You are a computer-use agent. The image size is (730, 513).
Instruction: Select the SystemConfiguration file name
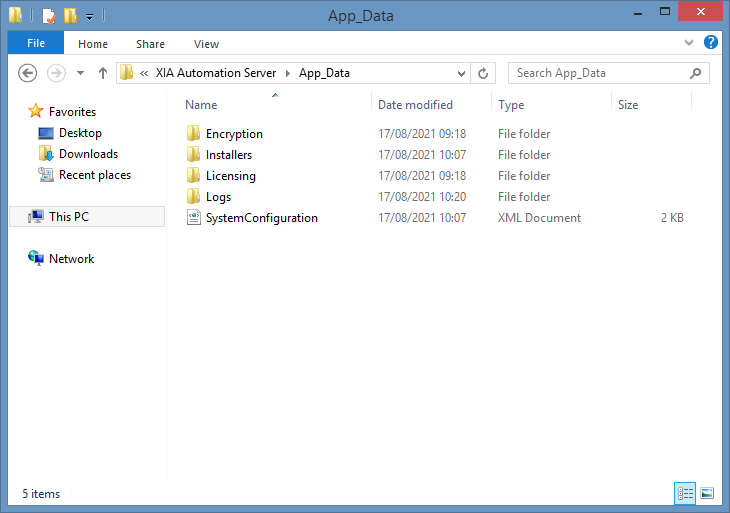click(262, 217)
